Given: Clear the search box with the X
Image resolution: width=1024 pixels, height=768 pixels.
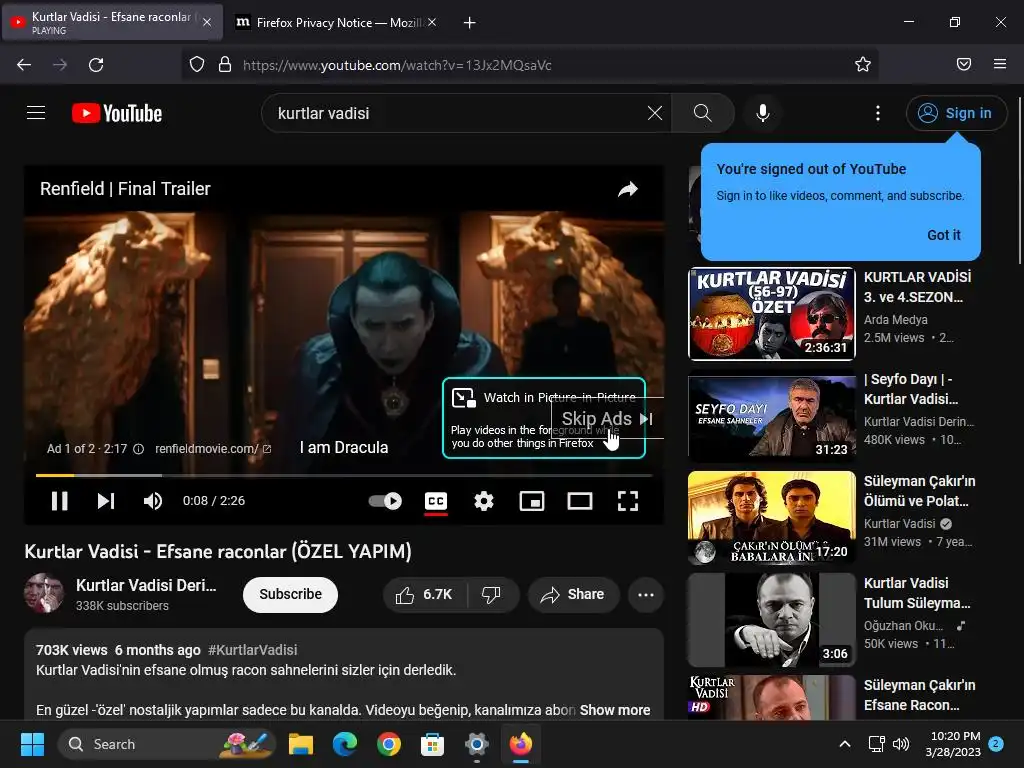Looking at the screenshot, I should [654, 113].
